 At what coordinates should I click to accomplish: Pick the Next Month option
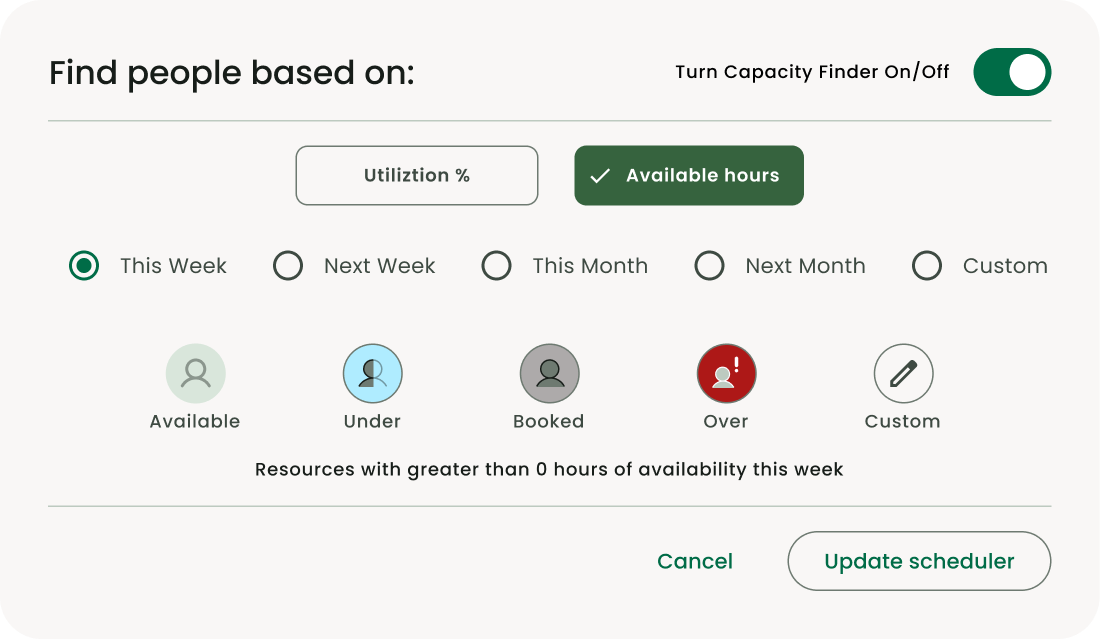click(710, 265)
